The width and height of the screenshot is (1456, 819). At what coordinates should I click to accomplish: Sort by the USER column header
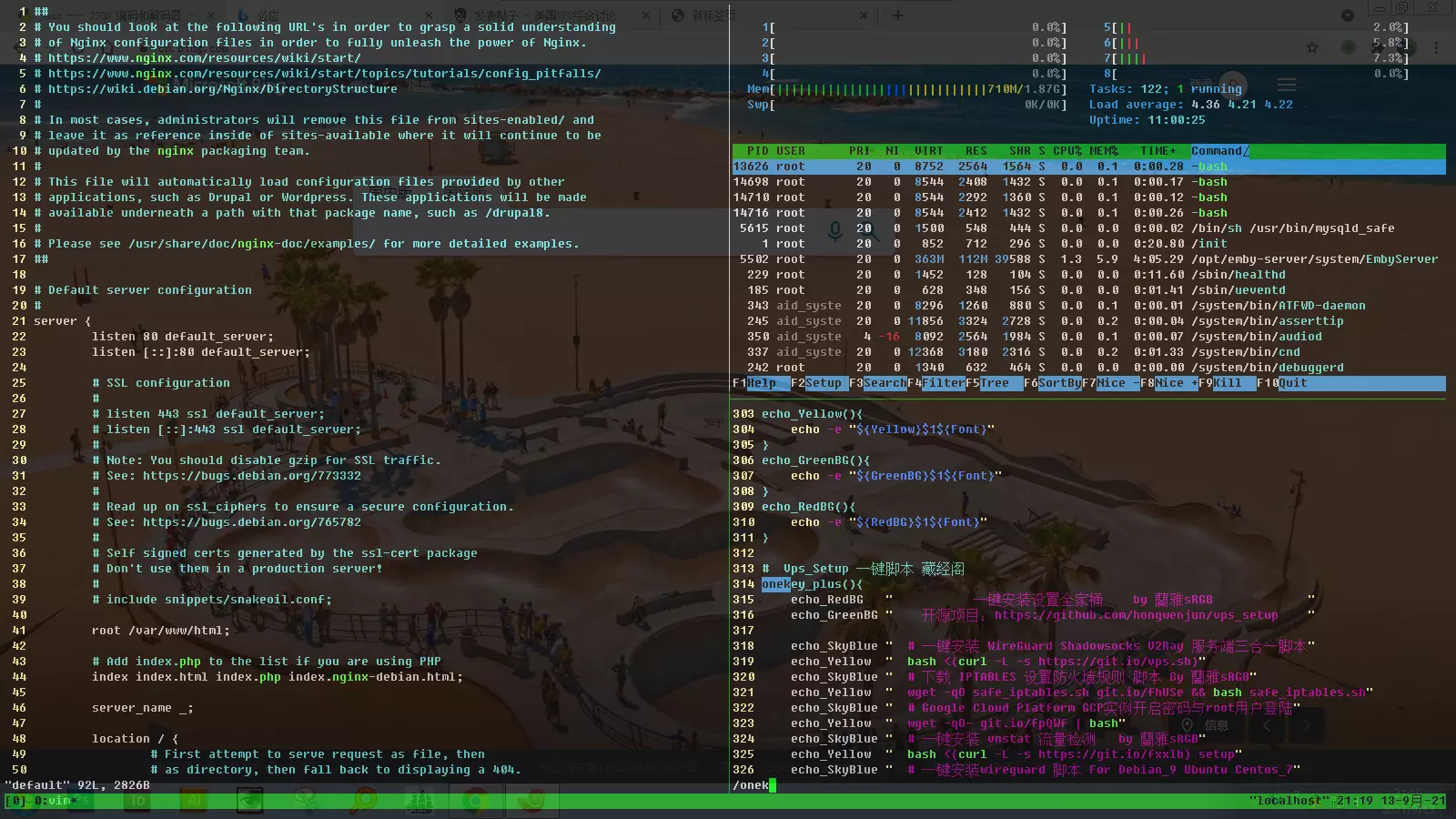pos(791,151)
